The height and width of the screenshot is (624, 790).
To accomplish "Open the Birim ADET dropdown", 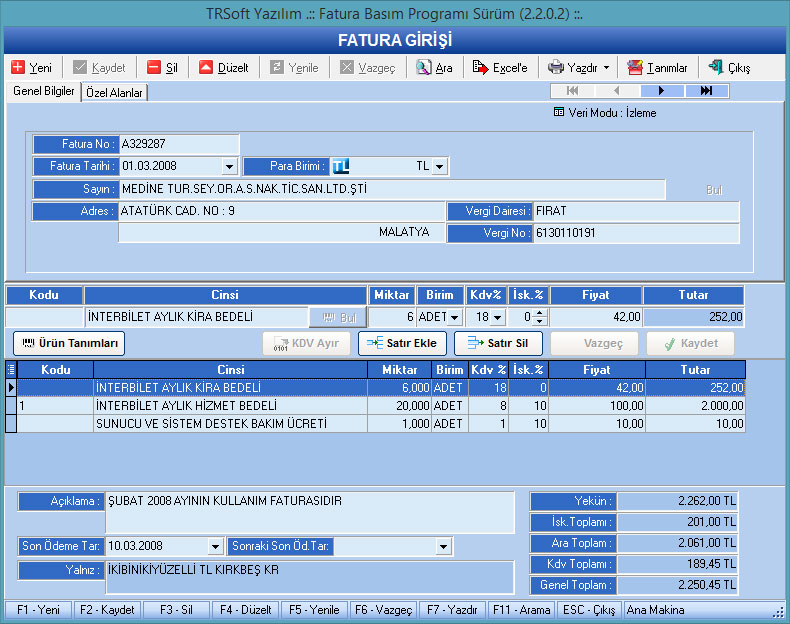I will 454,317.
